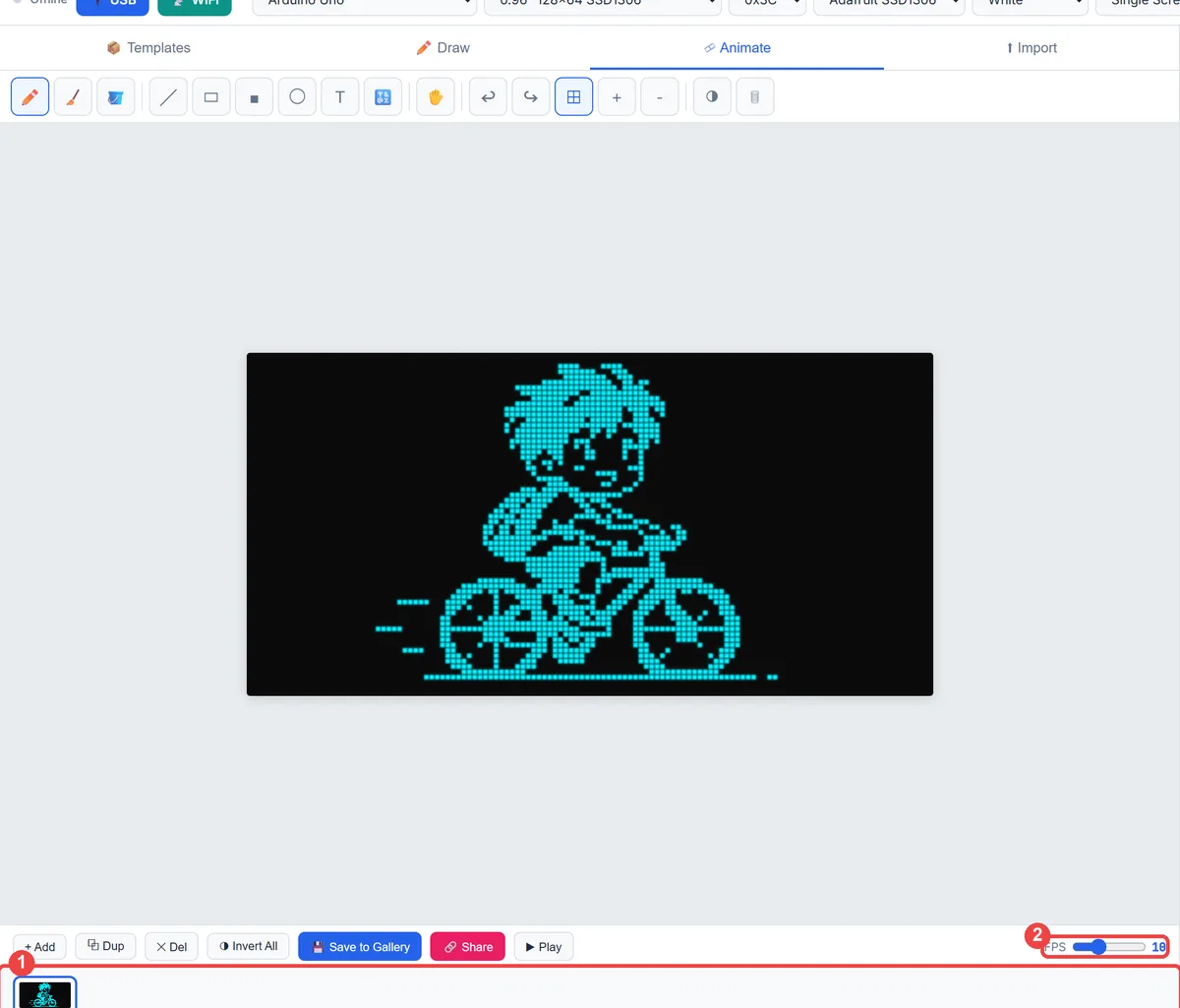Adjust the FPS slider

tap(1109, 947)
